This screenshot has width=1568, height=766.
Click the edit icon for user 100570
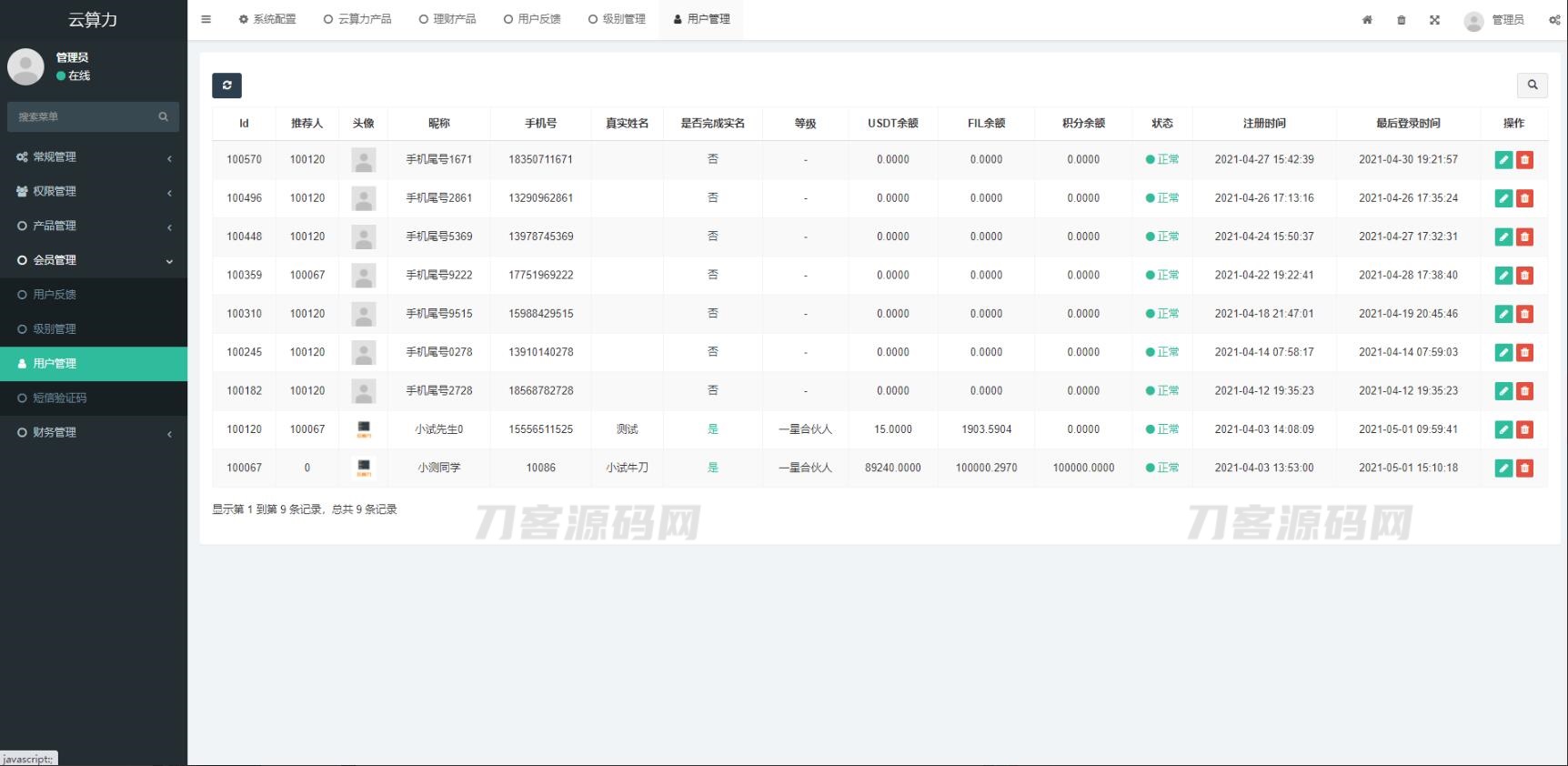tap(1503, 160)
